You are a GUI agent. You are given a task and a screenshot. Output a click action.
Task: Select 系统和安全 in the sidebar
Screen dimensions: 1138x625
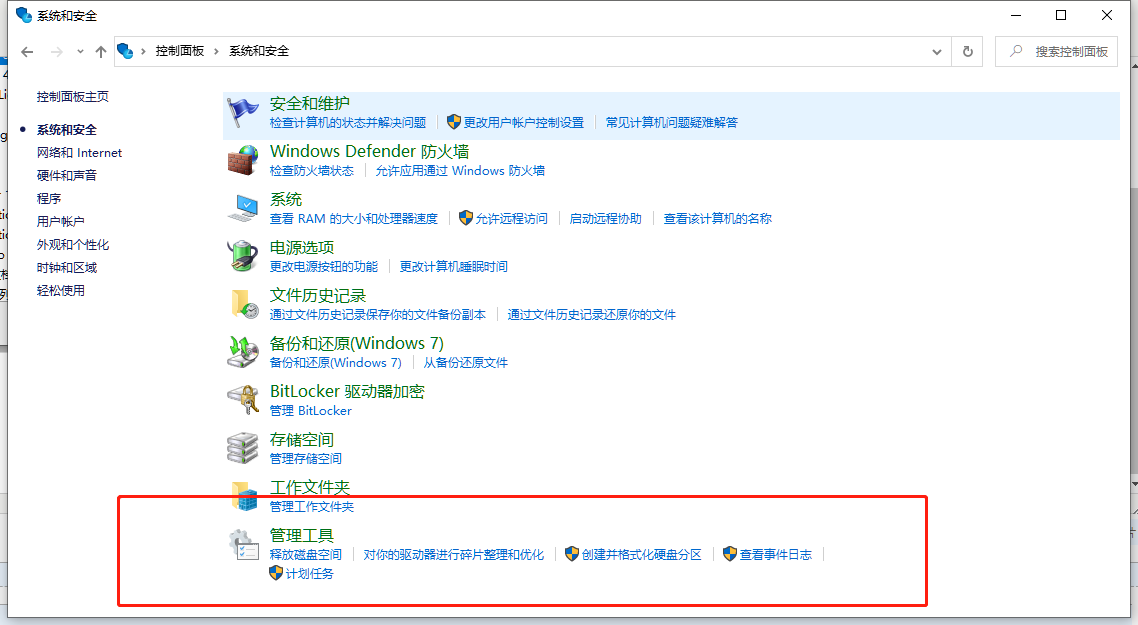click(x=67, y=130)
